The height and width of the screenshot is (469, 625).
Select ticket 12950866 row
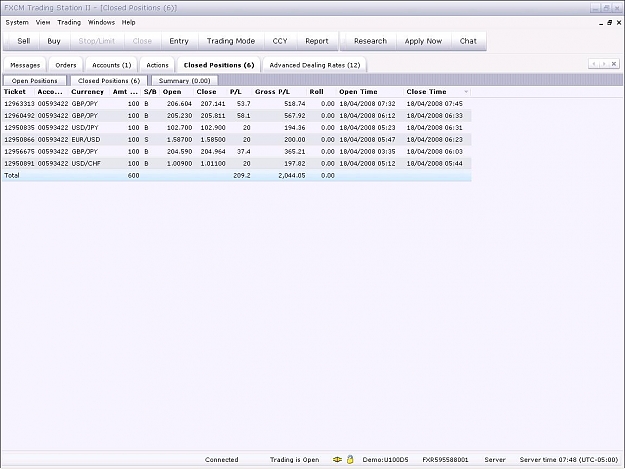click(237, 139)
